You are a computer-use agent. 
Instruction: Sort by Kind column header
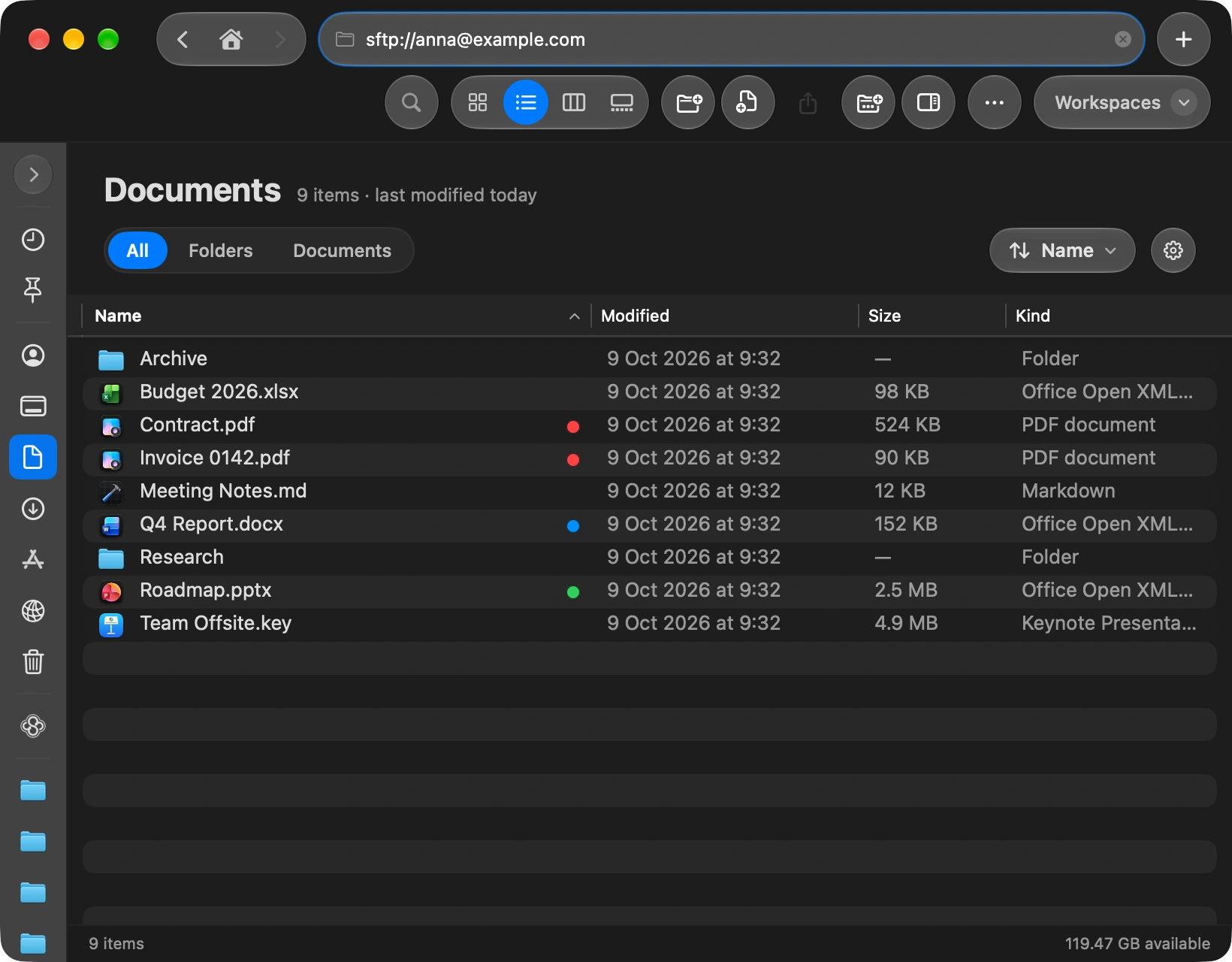(1112, 316)
